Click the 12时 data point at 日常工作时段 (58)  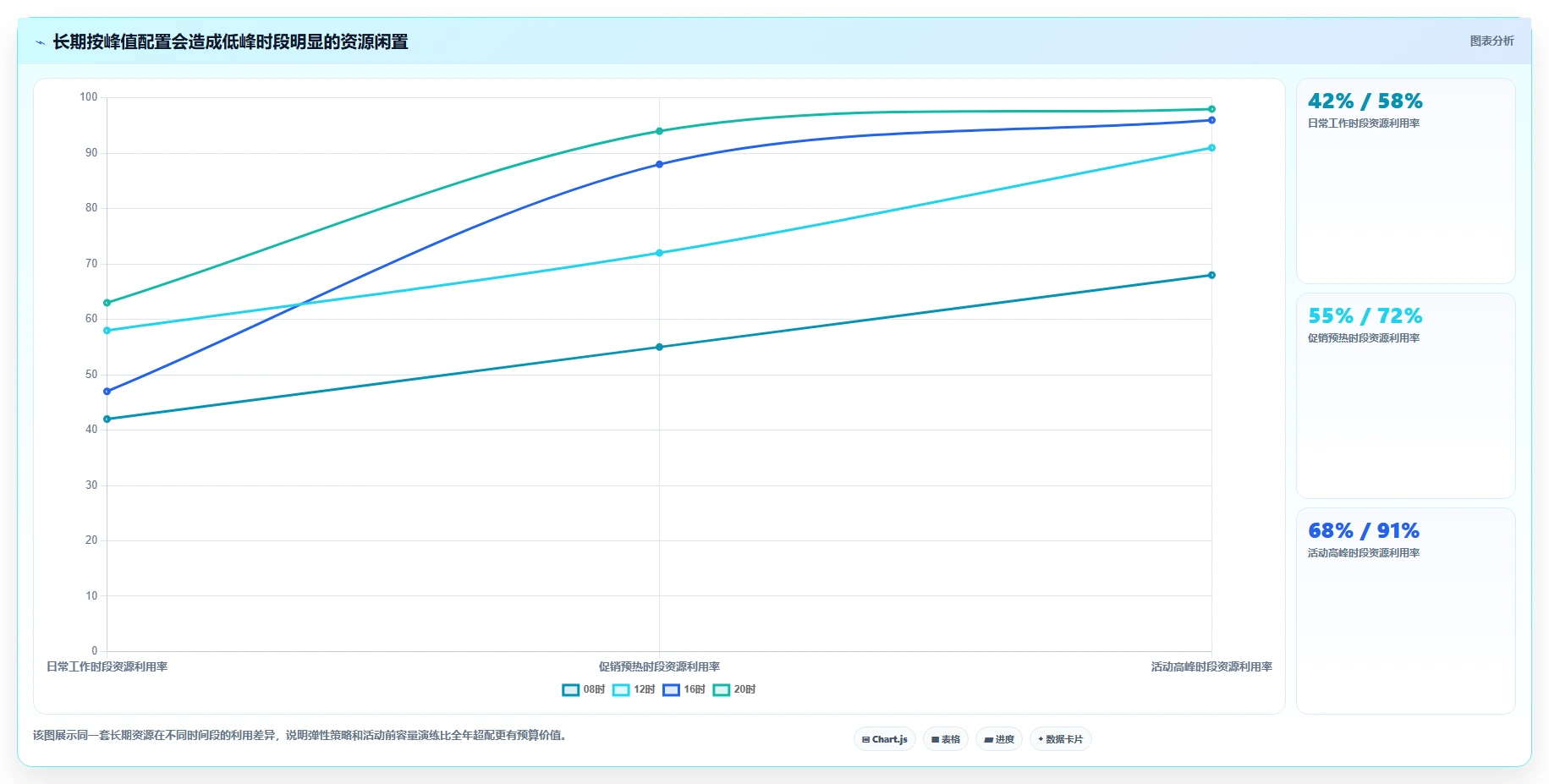point(107,331)
